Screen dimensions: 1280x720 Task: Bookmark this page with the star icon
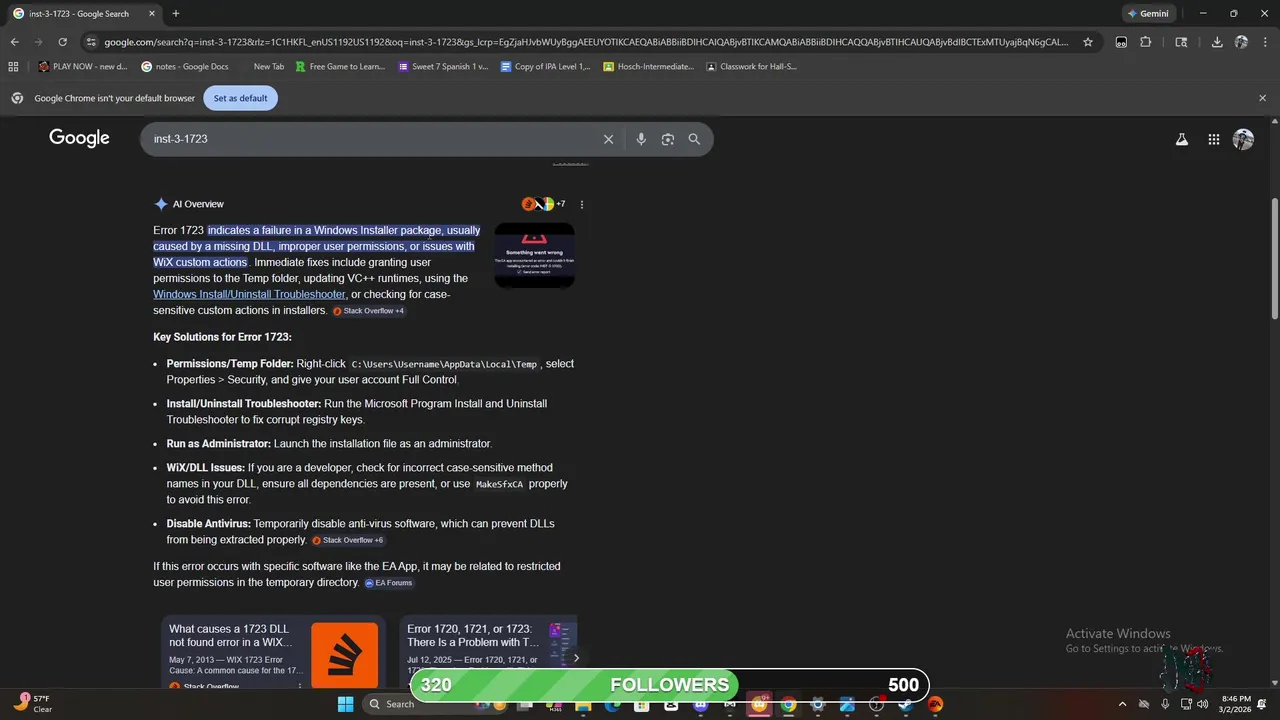pyautogui.click(x=1088, y=42)
